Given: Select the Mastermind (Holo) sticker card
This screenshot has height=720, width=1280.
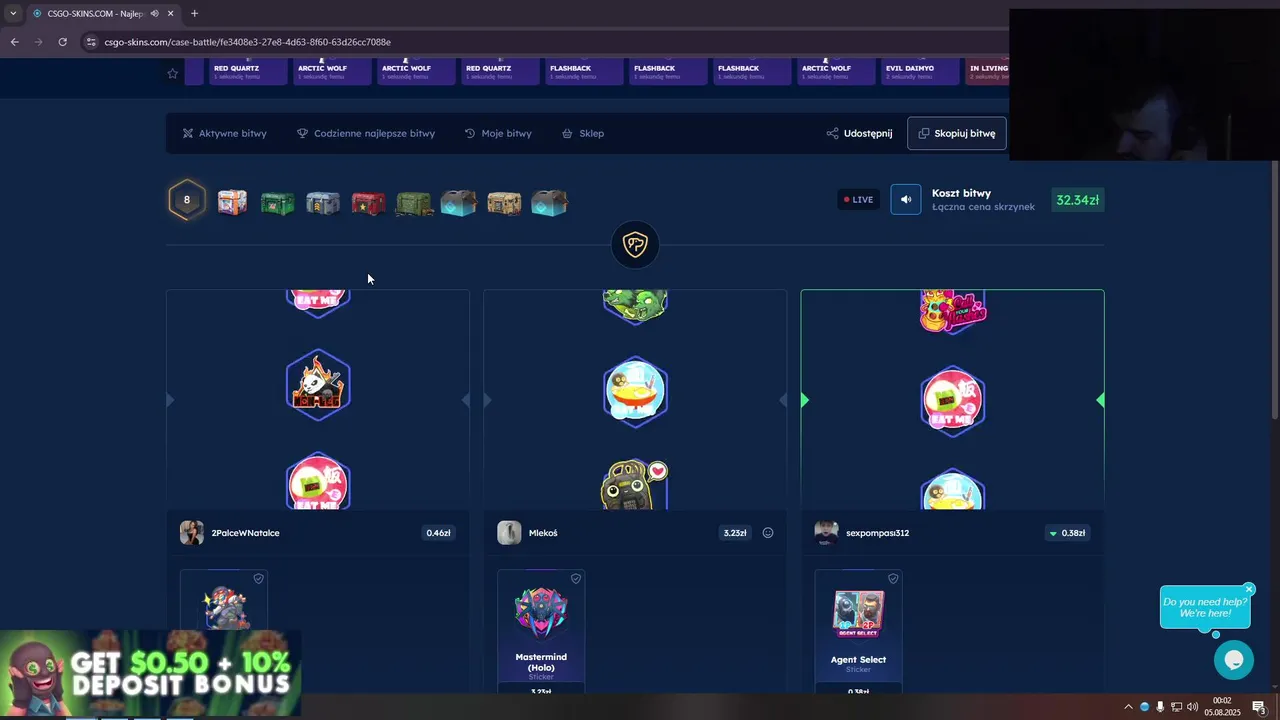Looking at the screenshot, I should click(541, 630).
